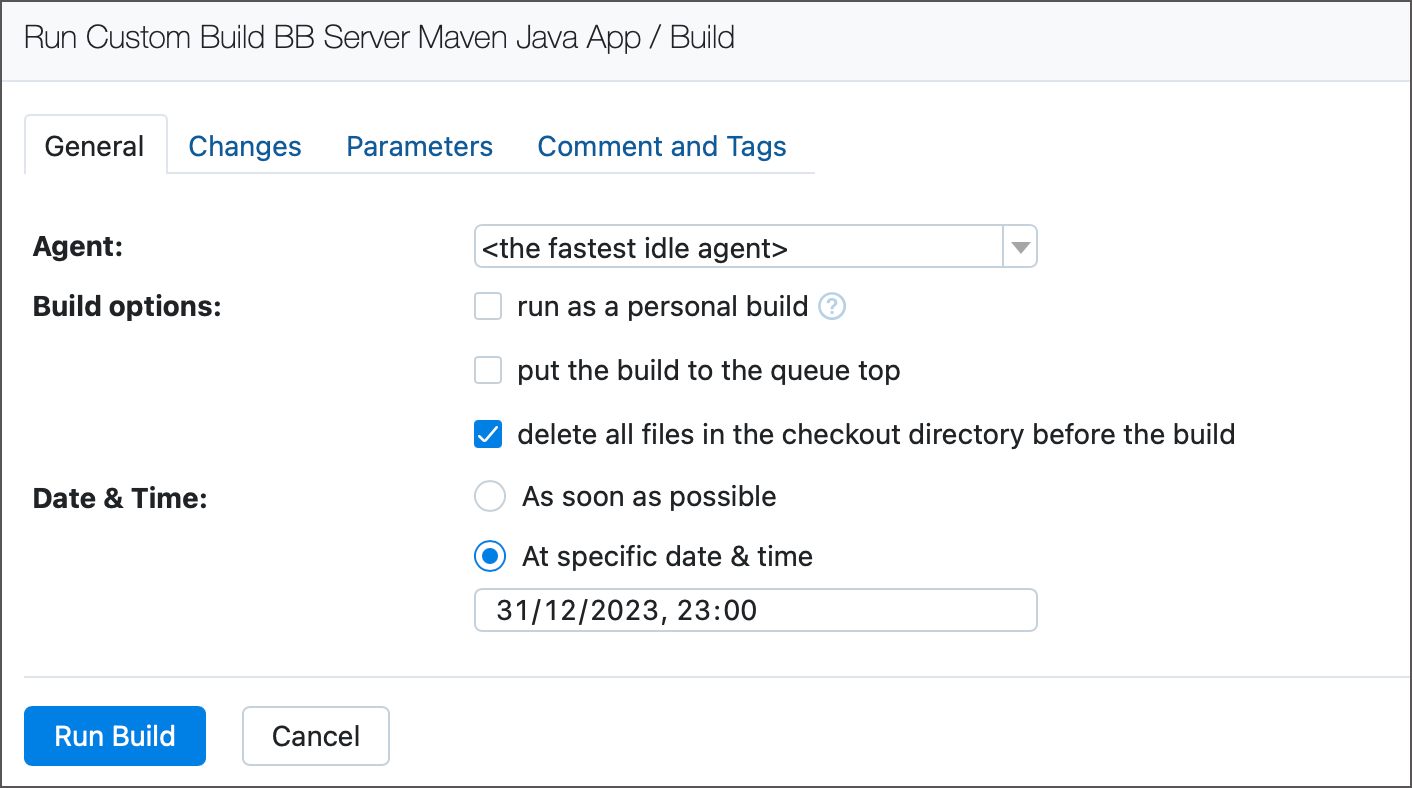Switch to the Changes tab
1412x788 pixels.
244,146
